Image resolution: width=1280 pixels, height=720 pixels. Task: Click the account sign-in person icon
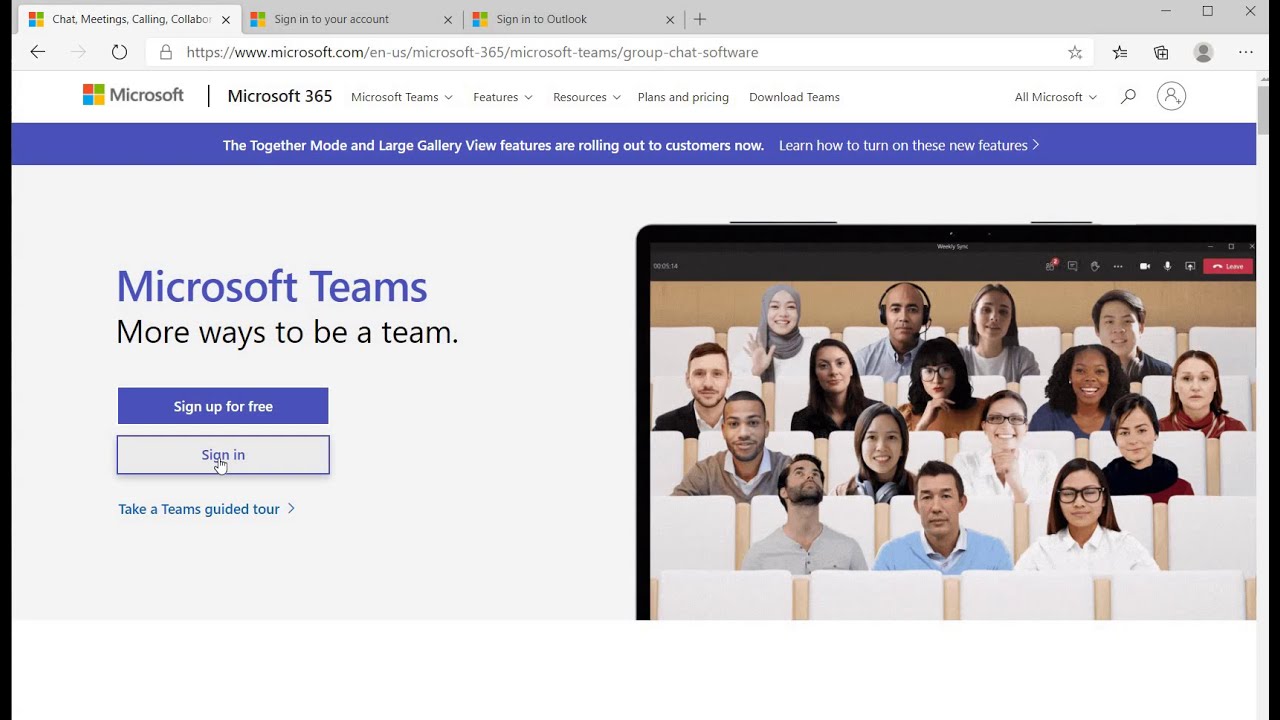pos(1171,96)
